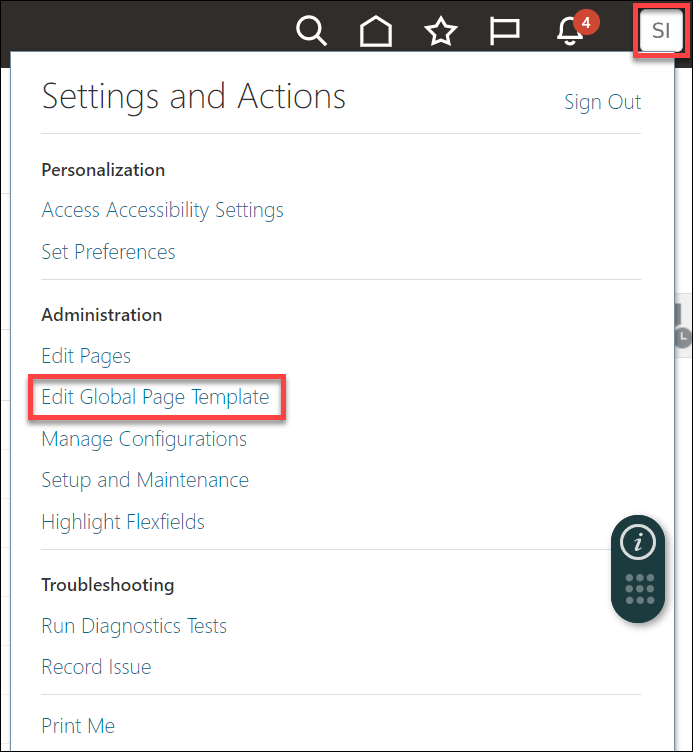Image resolution: width=693 pixels, height=752 pixels.
Task: Open Access Accessibility Settings
Action: 163,210
